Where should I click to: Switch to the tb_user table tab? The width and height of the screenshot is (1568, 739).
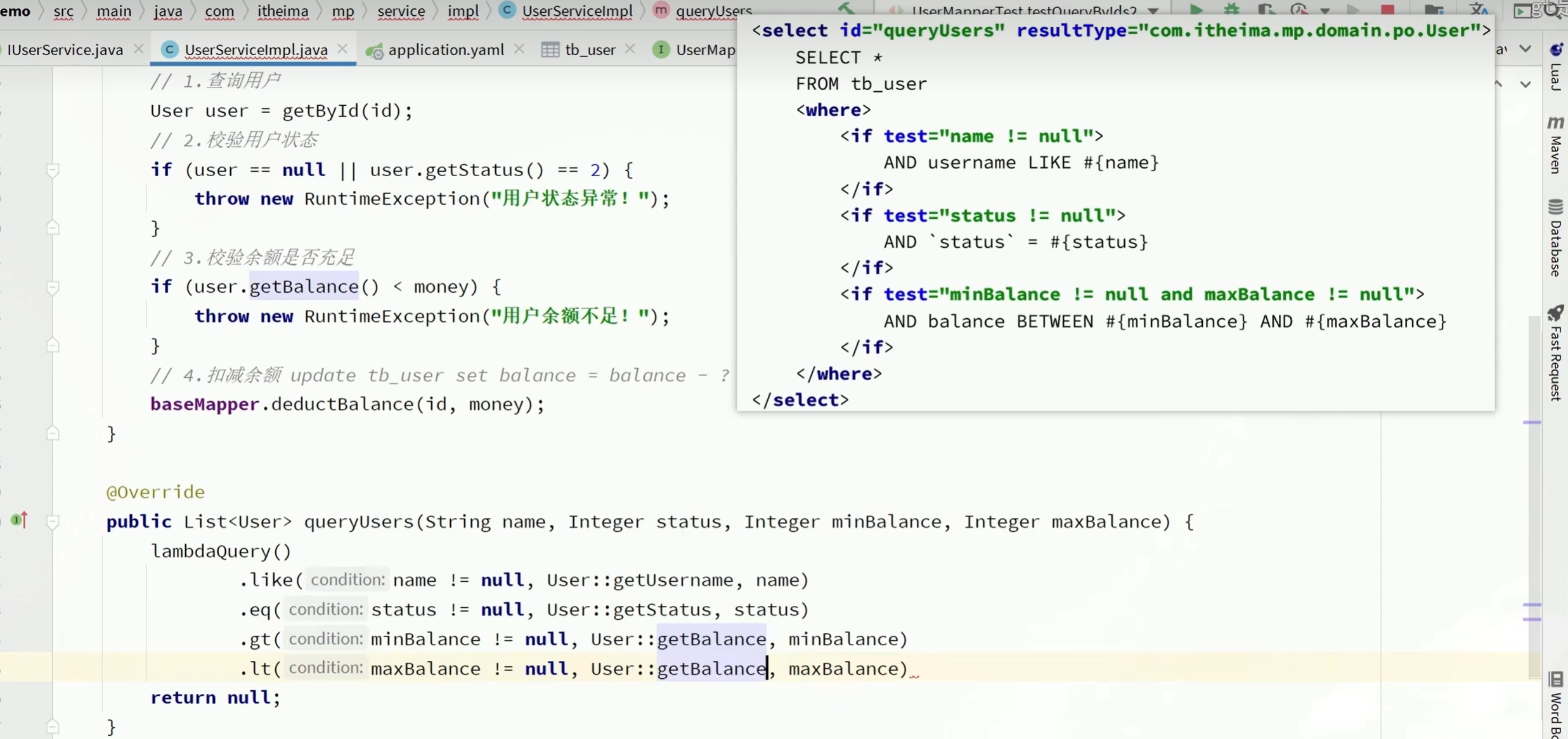(x=589, y=49)
